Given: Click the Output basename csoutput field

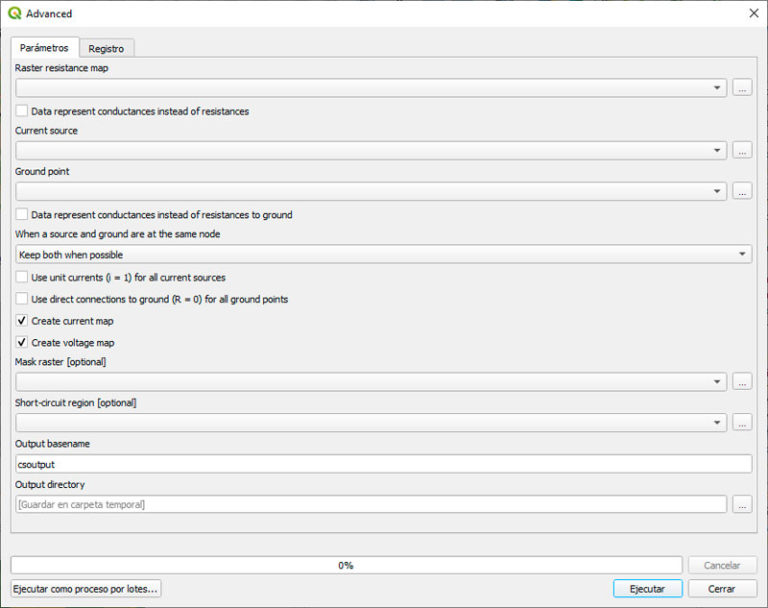Looking at the screenshot, I should click(384, 464).
